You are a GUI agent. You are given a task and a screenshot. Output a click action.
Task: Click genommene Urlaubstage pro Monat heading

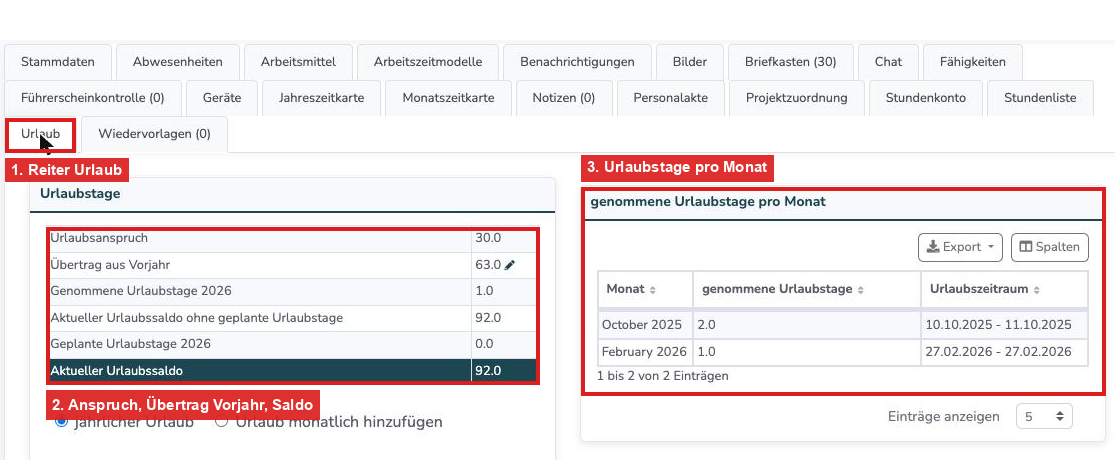coord(708,202)
